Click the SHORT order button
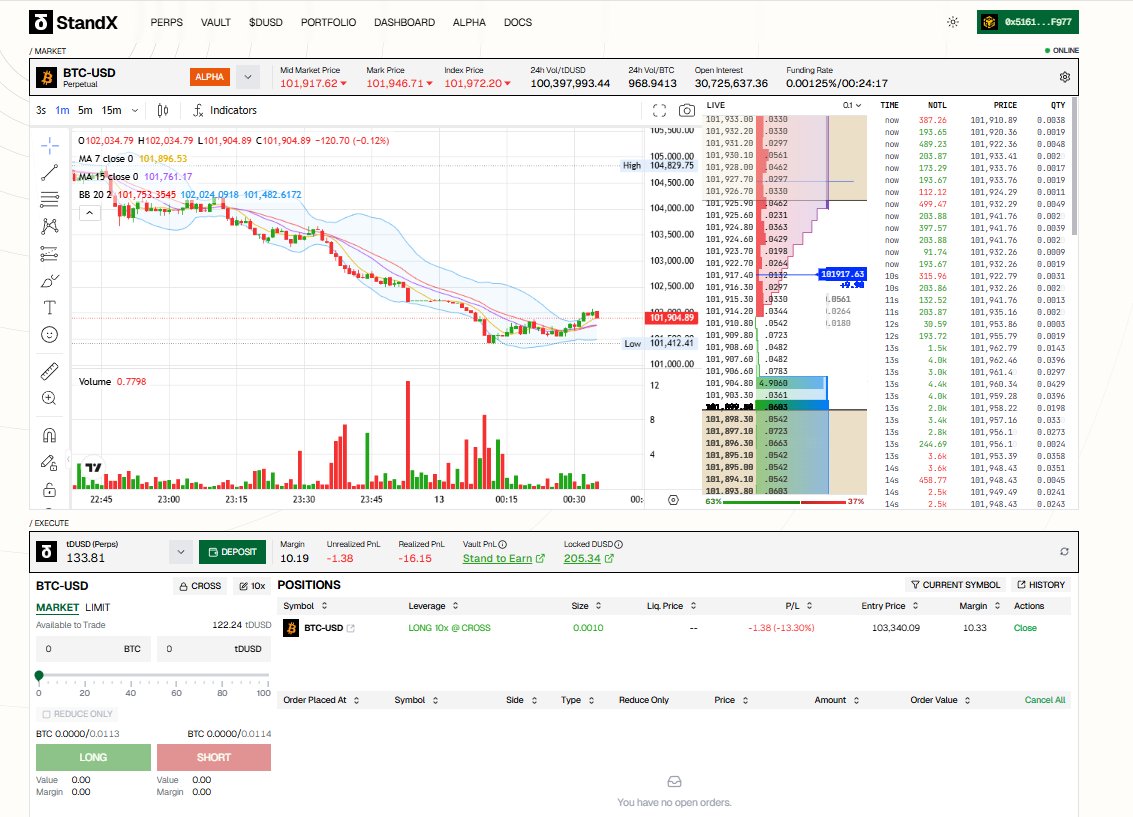 pos(214,757)
